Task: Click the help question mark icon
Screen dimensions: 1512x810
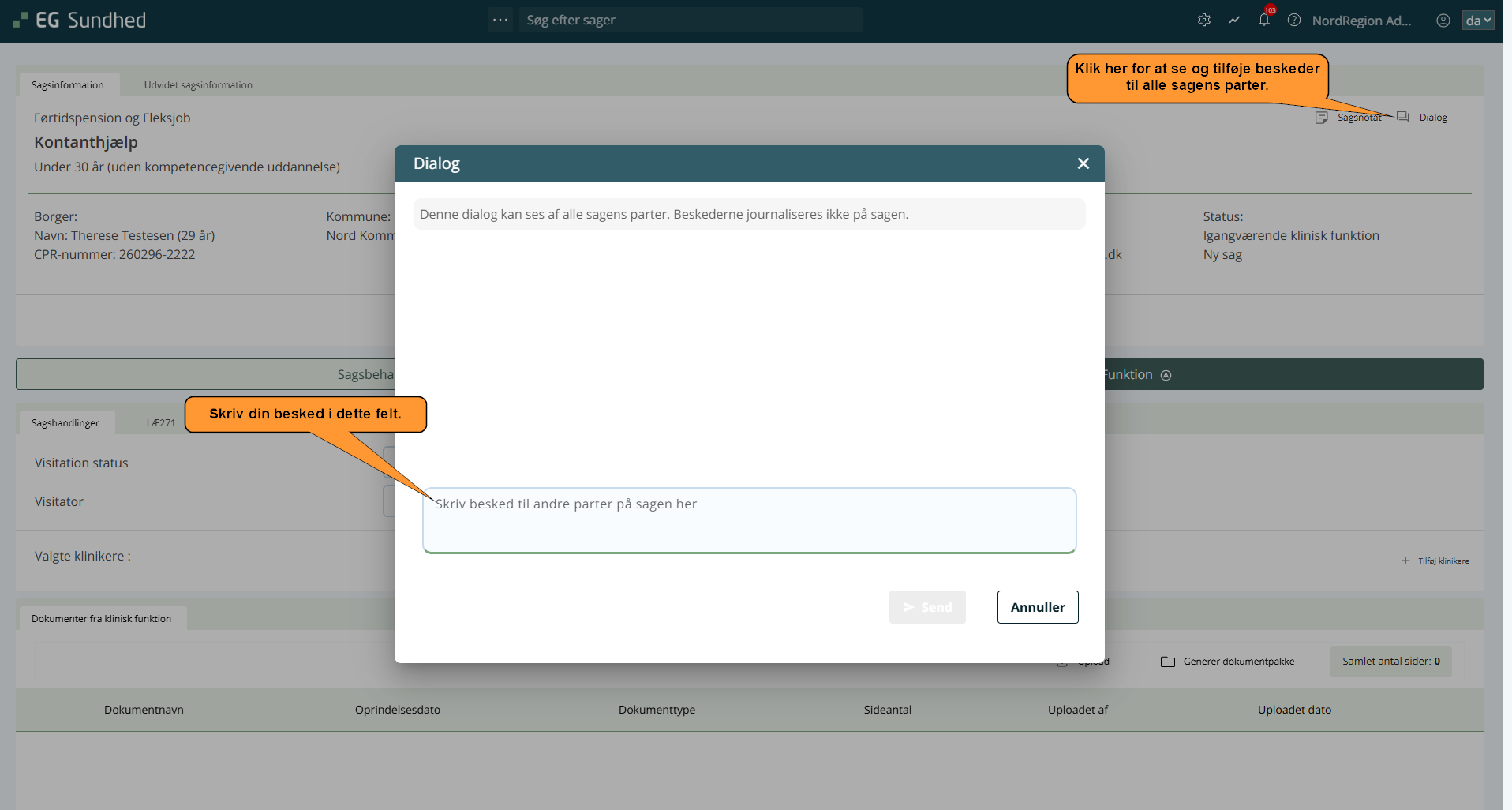Action: 1294,21
